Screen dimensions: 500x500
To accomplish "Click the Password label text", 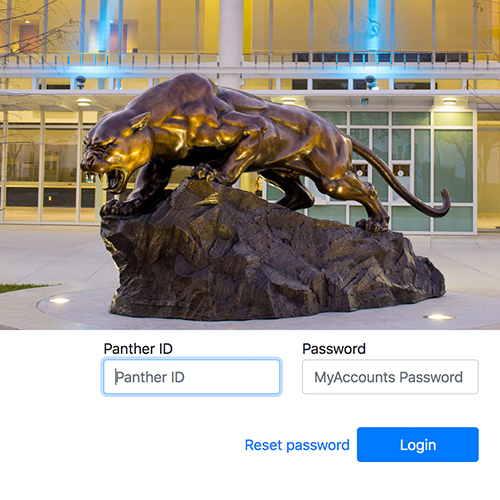I will coord(334,349).
